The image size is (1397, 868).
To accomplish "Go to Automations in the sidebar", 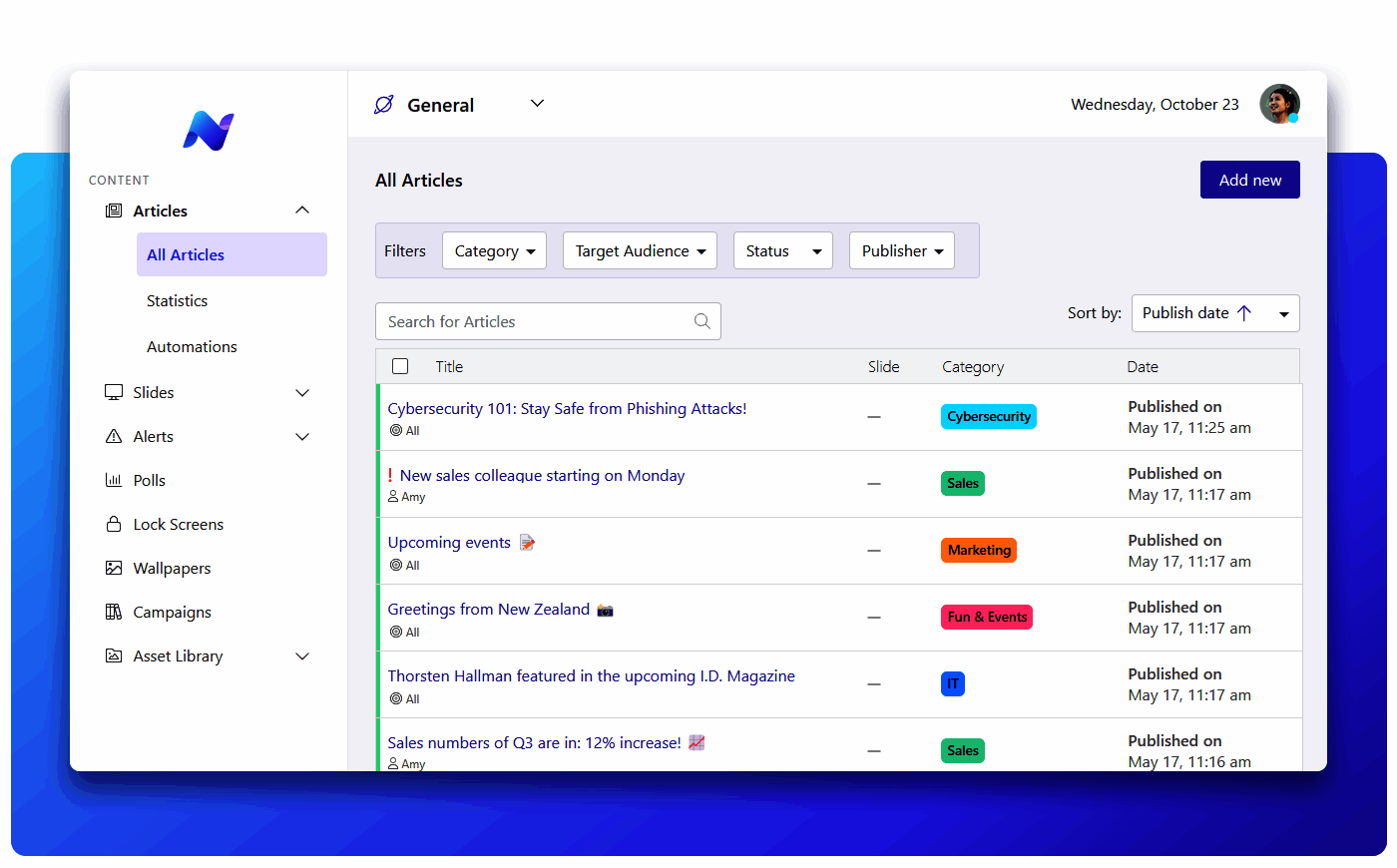I will [192, 346].
